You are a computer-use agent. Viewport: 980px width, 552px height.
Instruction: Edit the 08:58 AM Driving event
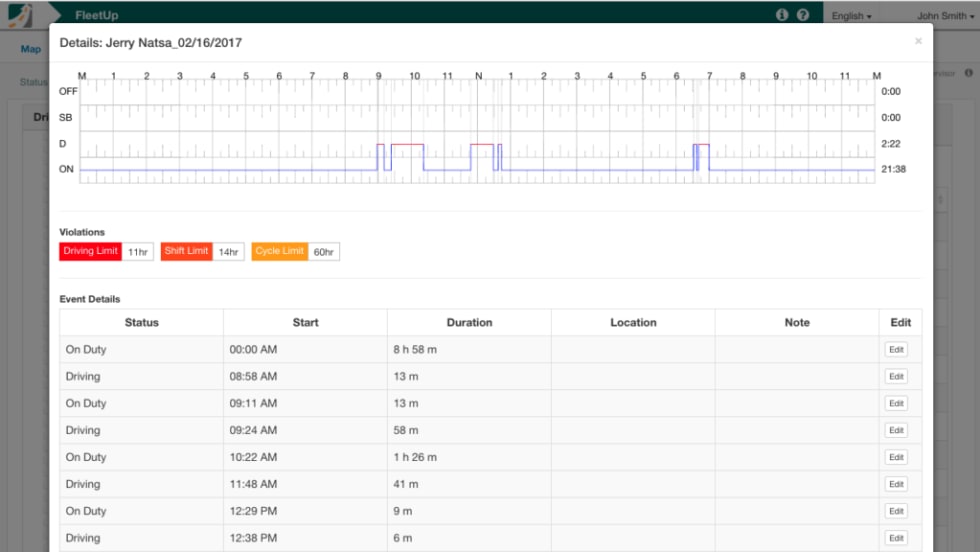pos(896,377)
